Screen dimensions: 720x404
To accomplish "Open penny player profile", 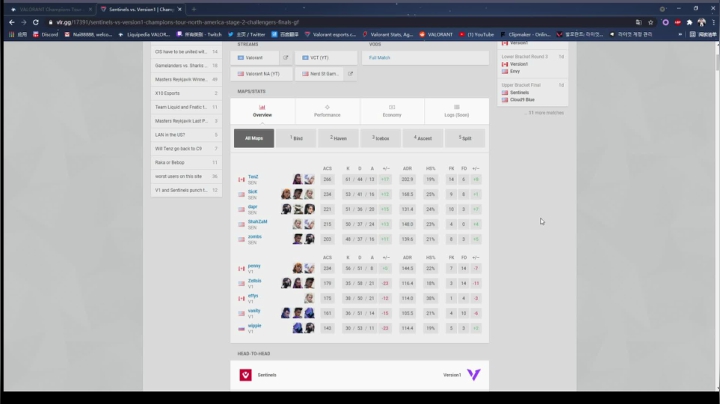I will click(x=254, y=266).
